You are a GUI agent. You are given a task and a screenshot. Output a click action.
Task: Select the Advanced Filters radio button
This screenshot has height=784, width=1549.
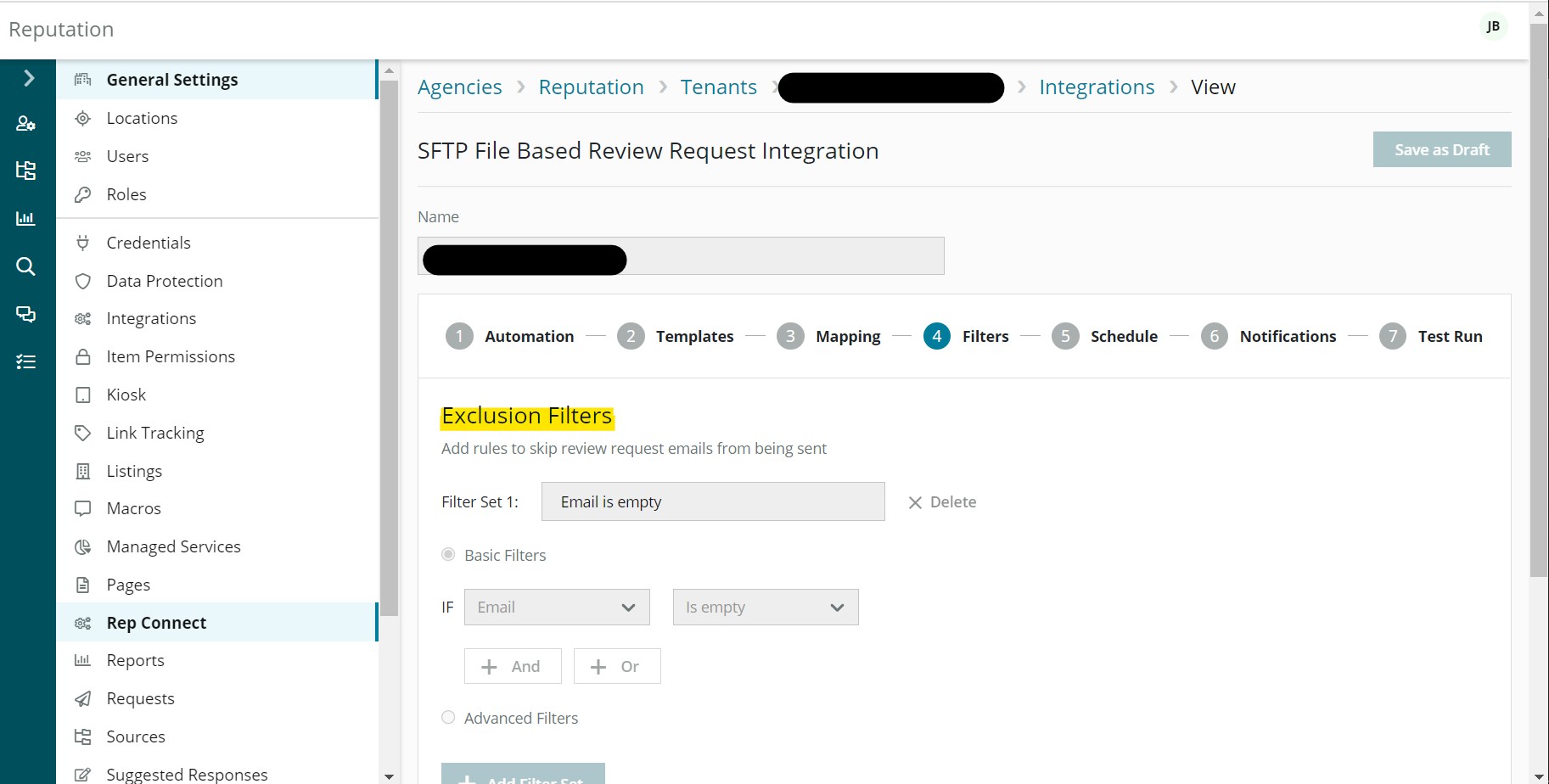point(448,717)
